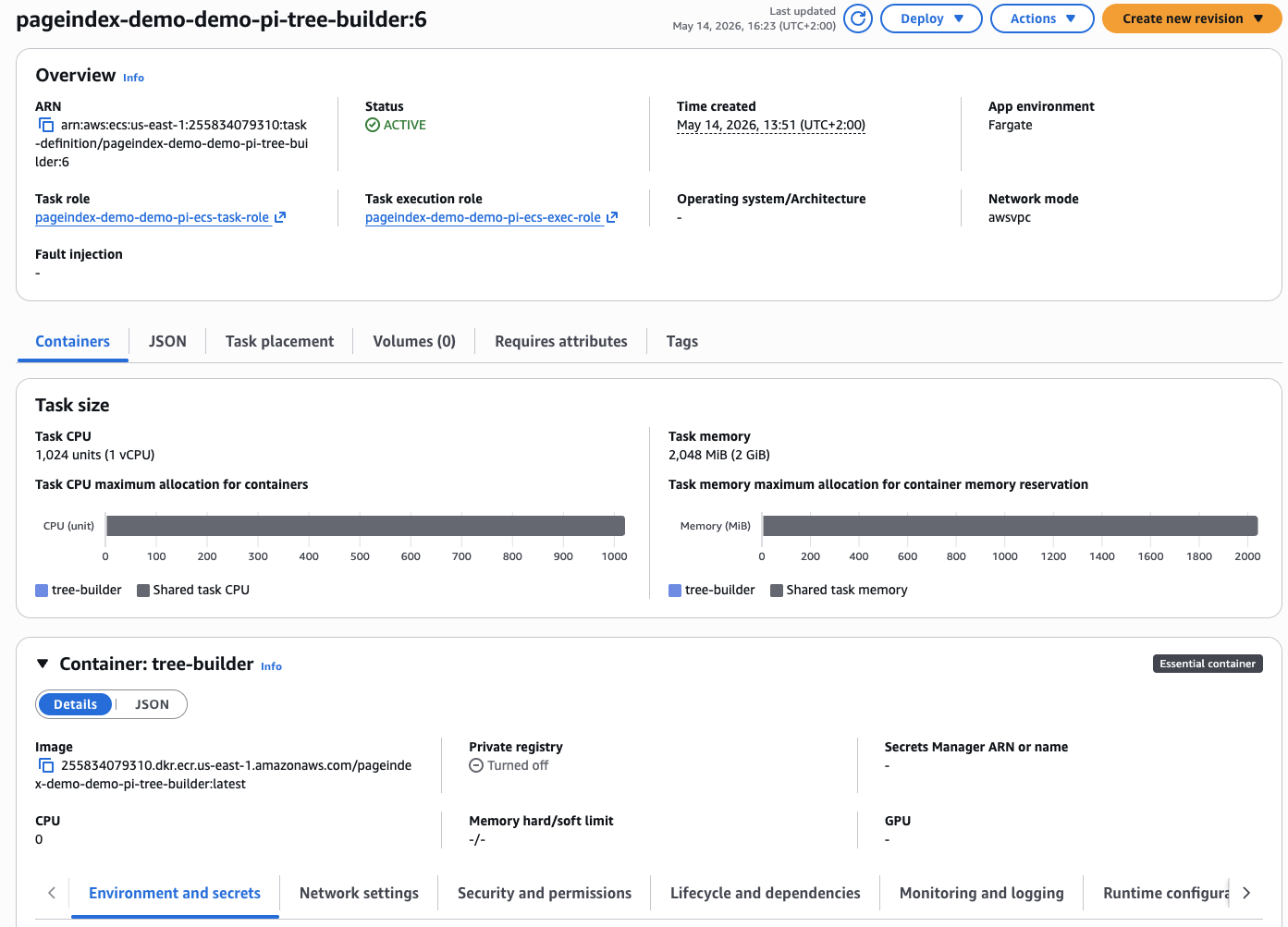Select Network settings tab
1288x927 pixels.
pos(359,893)
